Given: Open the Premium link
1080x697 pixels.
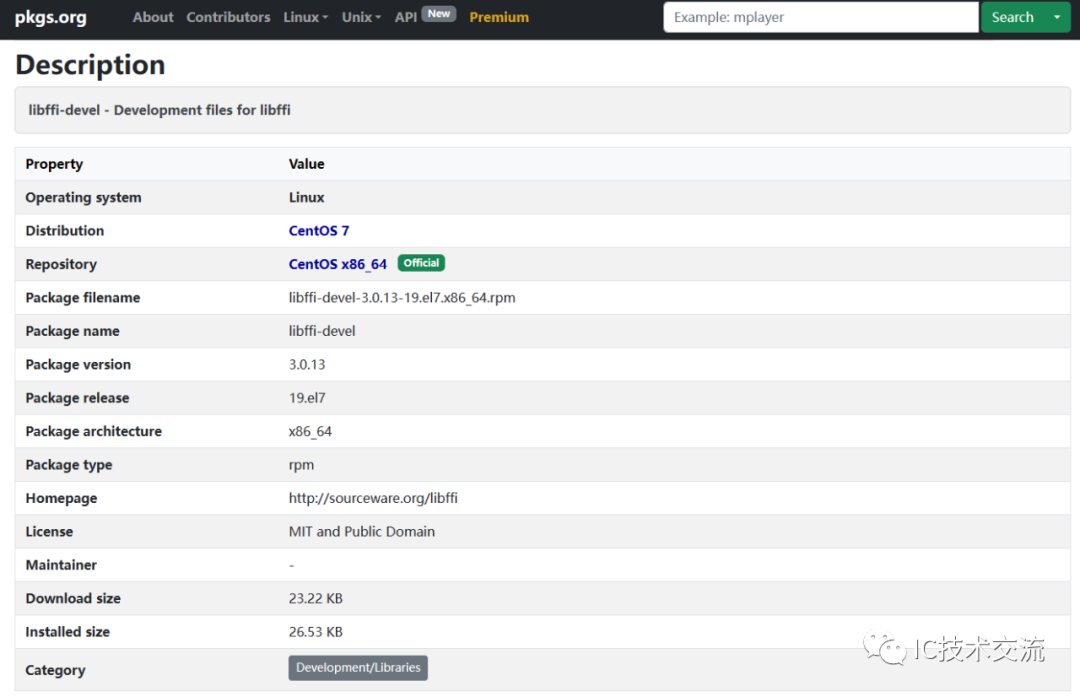Looking at the screenshot, I should (x=499, y=17).
